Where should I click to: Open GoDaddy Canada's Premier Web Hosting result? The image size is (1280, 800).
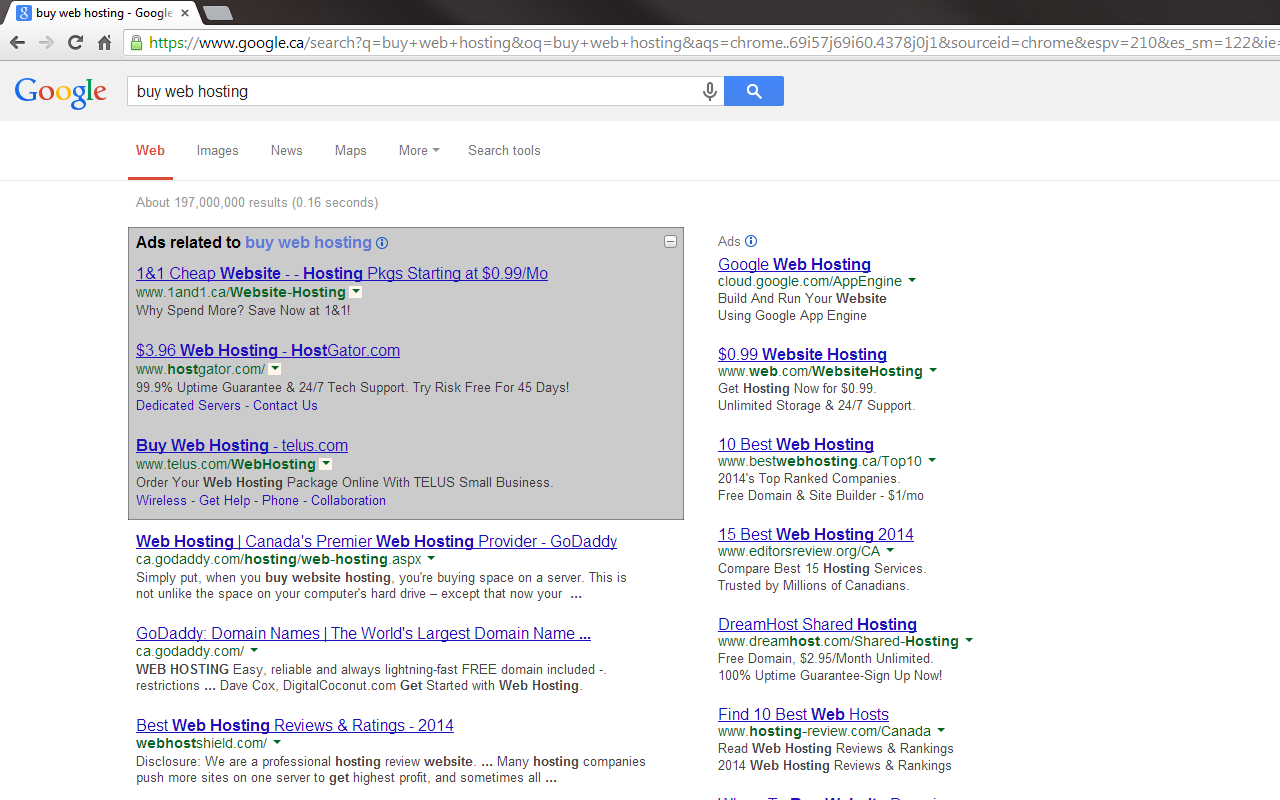(x=376, y=541)
